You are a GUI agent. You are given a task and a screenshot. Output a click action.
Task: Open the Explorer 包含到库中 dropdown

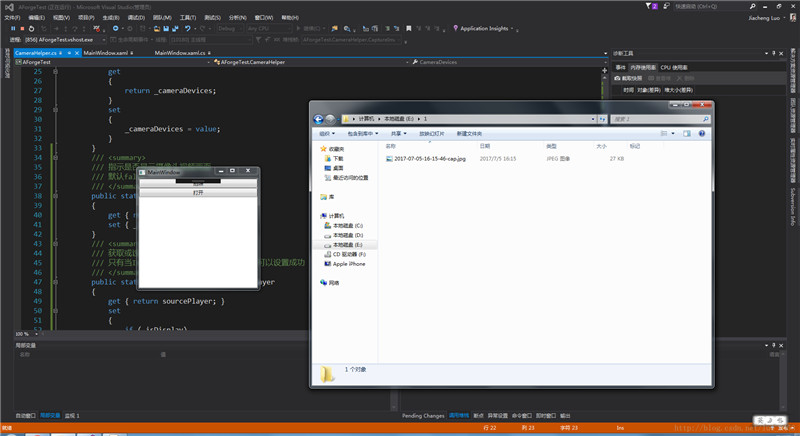[363, 134]
